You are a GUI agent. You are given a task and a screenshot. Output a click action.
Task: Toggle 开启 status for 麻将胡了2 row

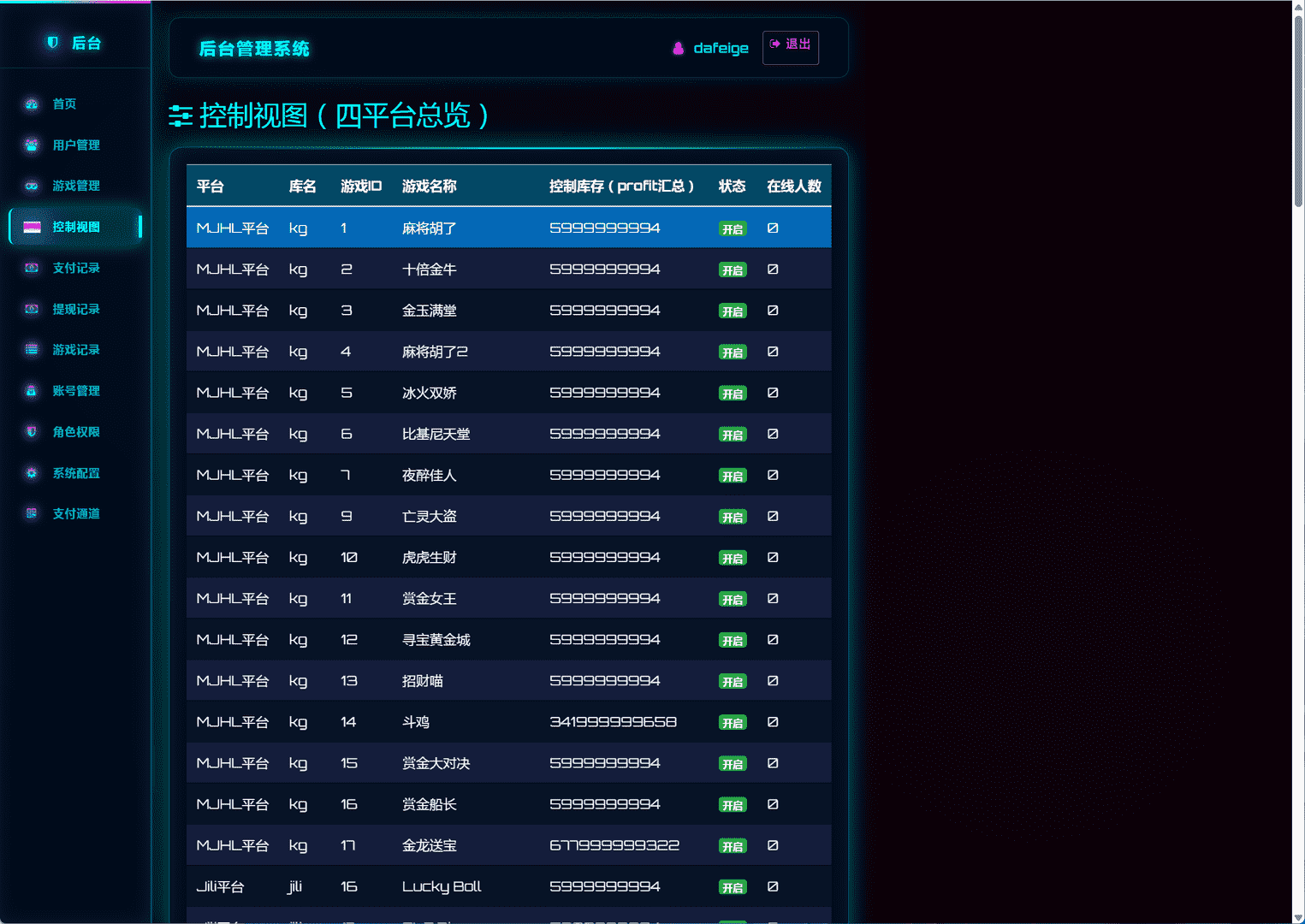click(x=733, y=352)
